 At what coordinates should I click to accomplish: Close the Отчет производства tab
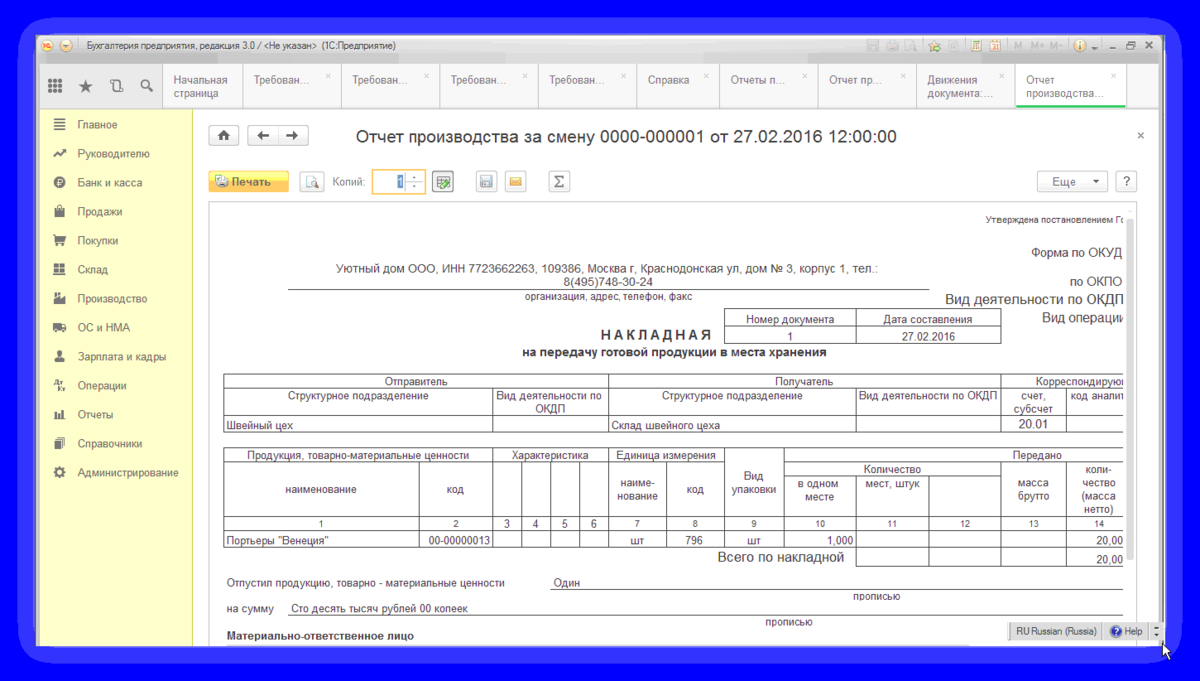pyautogui.click(x=1114, y=76)
